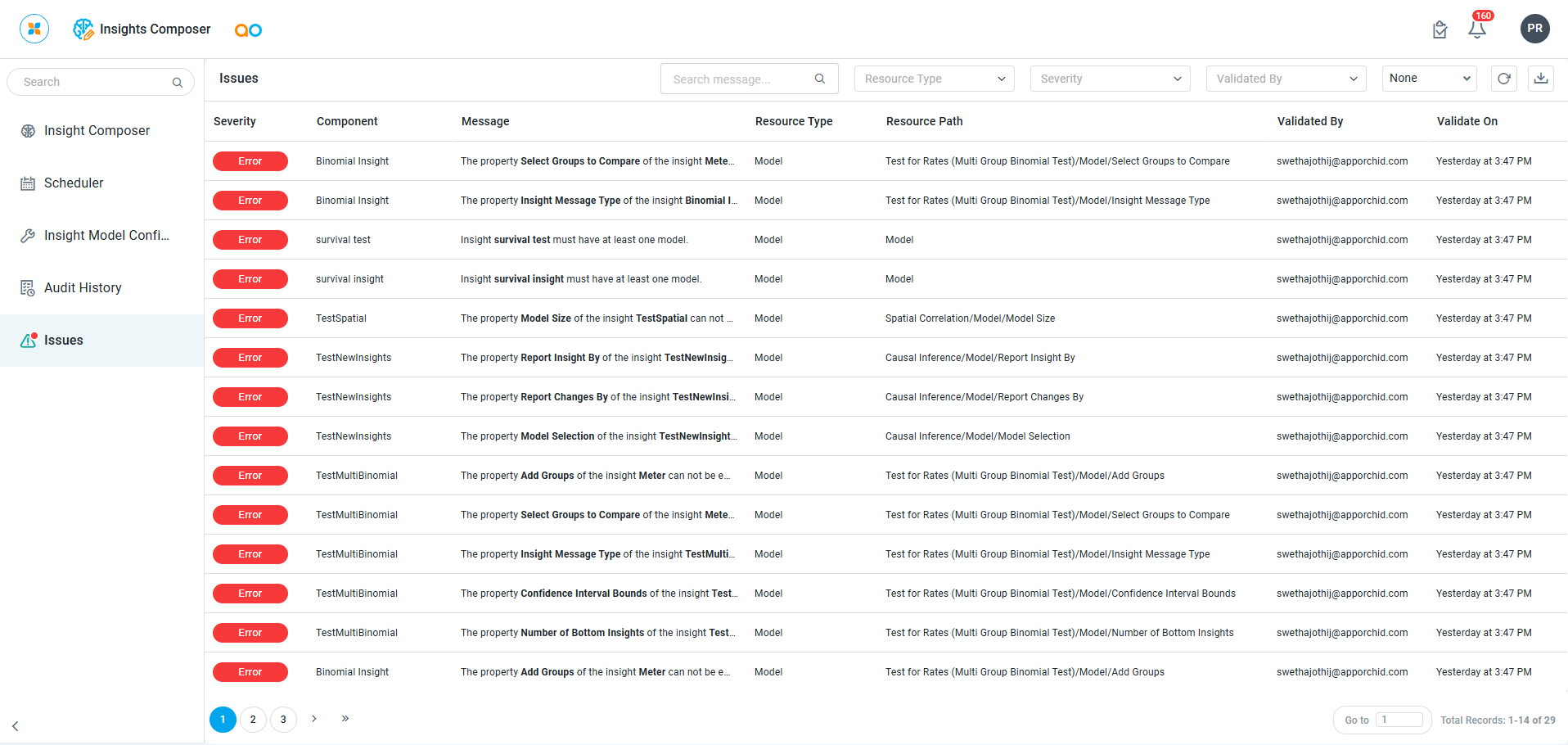Click the search magnifier in message search
The image size is (1568, 745).
click(819, 79)
